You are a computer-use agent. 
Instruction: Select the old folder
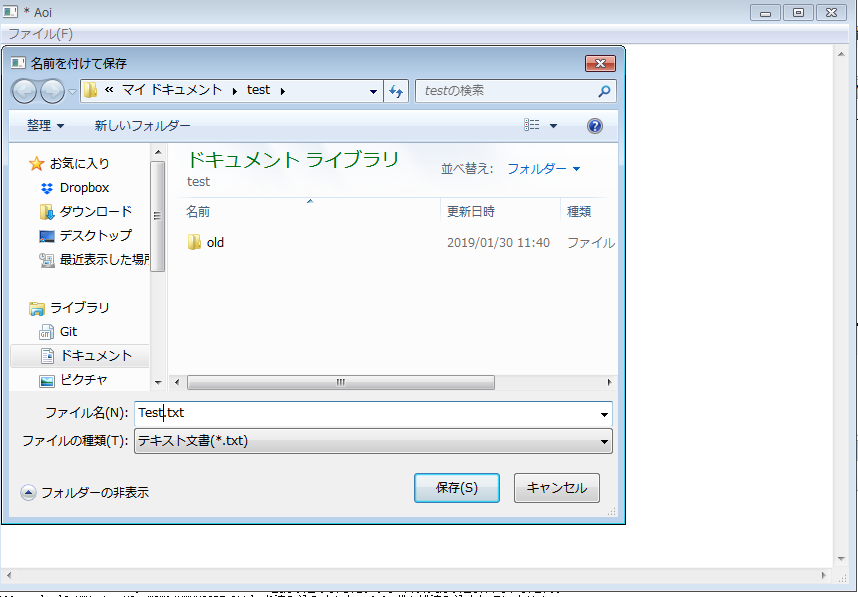click(215, 242)
